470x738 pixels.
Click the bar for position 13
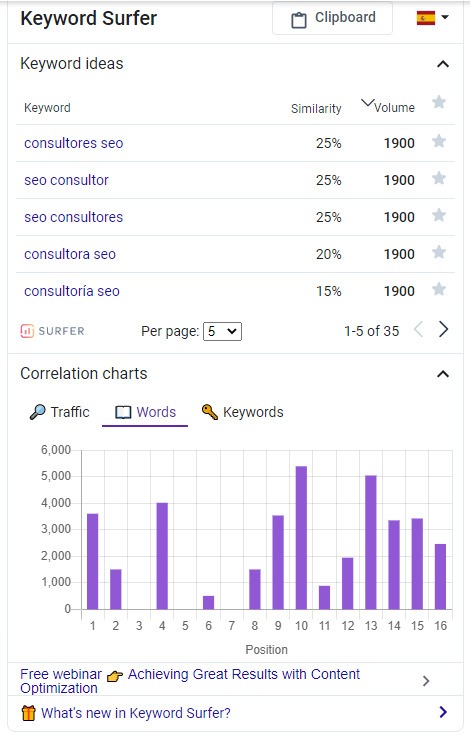[x=371, y=543]
